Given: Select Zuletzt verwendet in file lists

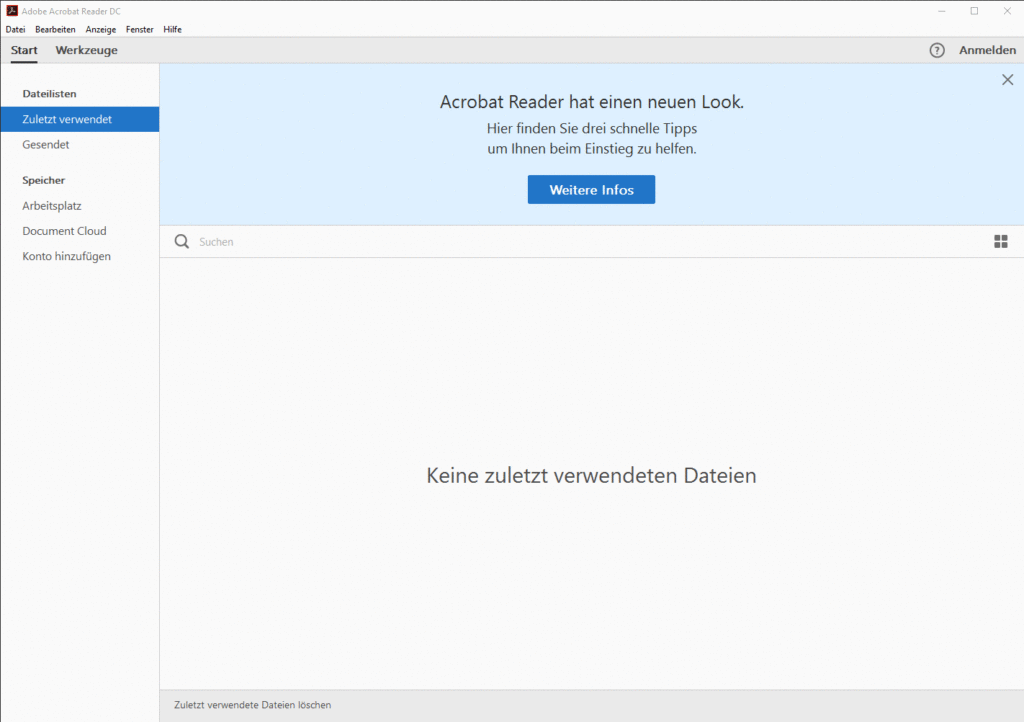Looking at the screenshot, I should 67,119.
